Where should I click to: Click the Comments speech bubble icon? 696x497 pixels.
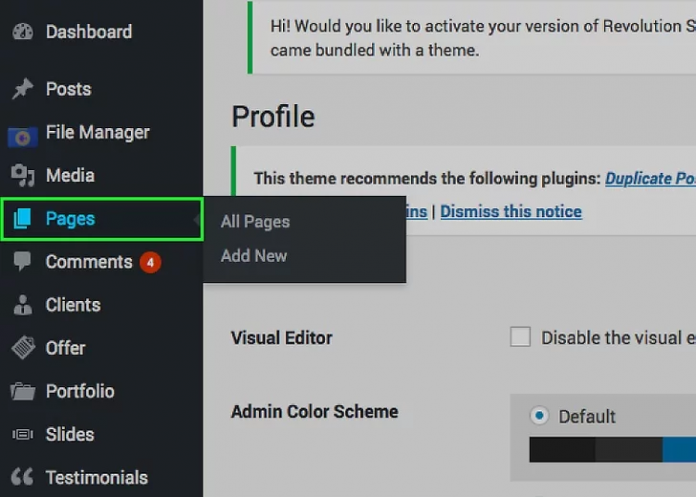[x=22, y=262]
